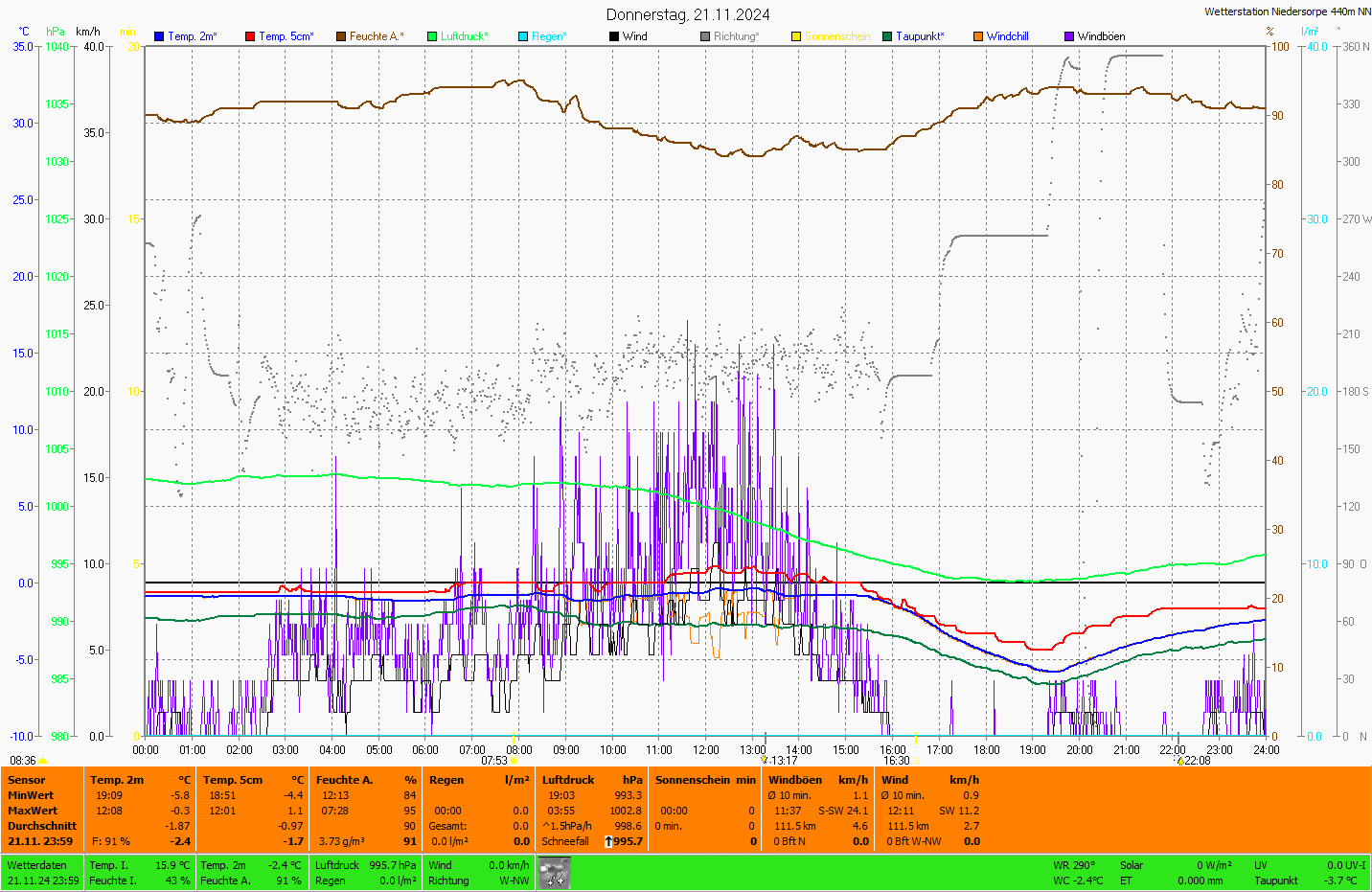Toggle the Sonnenschein legend entry
Viewport: 1372px width, 892px height.
836,36
